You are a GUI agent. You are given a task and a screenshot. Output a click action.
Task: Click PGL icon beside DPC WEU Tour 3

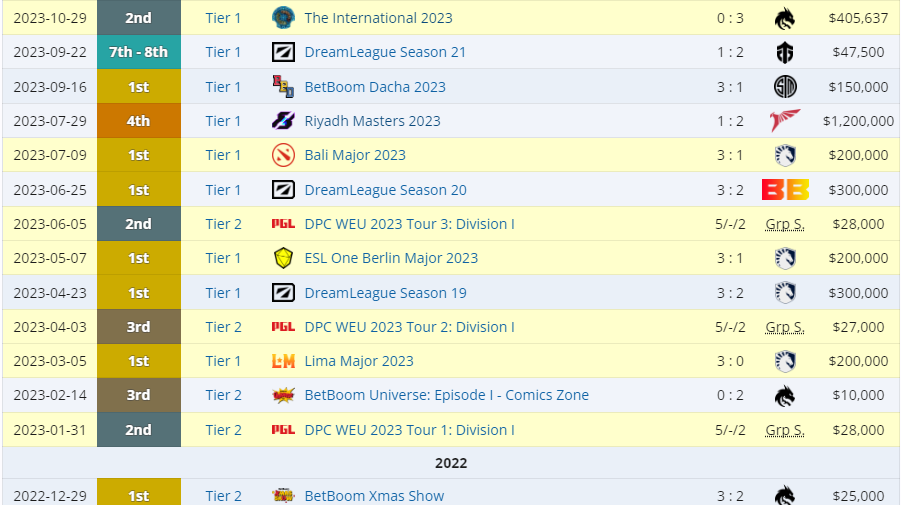tap(283, 224)
